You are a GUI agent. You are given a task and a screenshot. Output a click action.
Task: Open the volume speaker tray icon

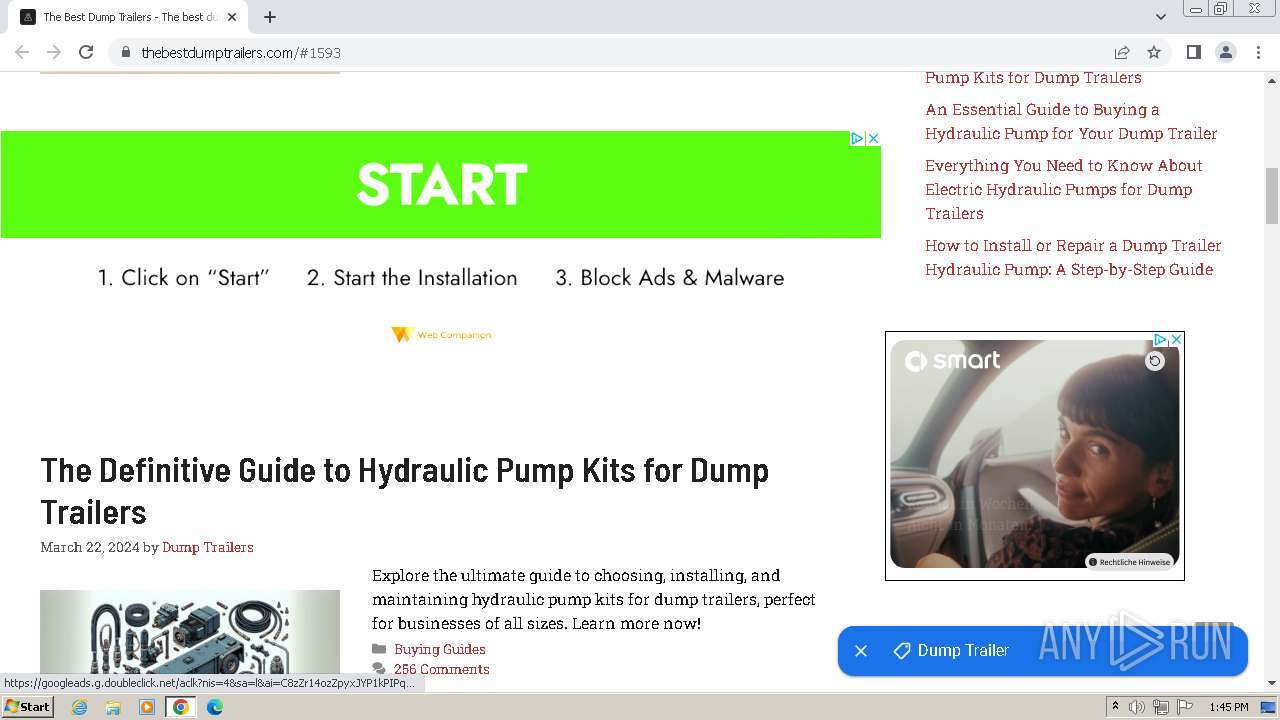(1137, 707)
